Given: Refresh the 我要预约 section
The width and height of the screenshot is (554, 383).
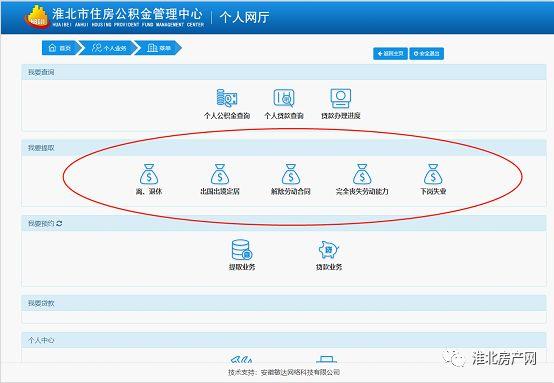Looking at the screenshot, I should (x=59, y=223).
